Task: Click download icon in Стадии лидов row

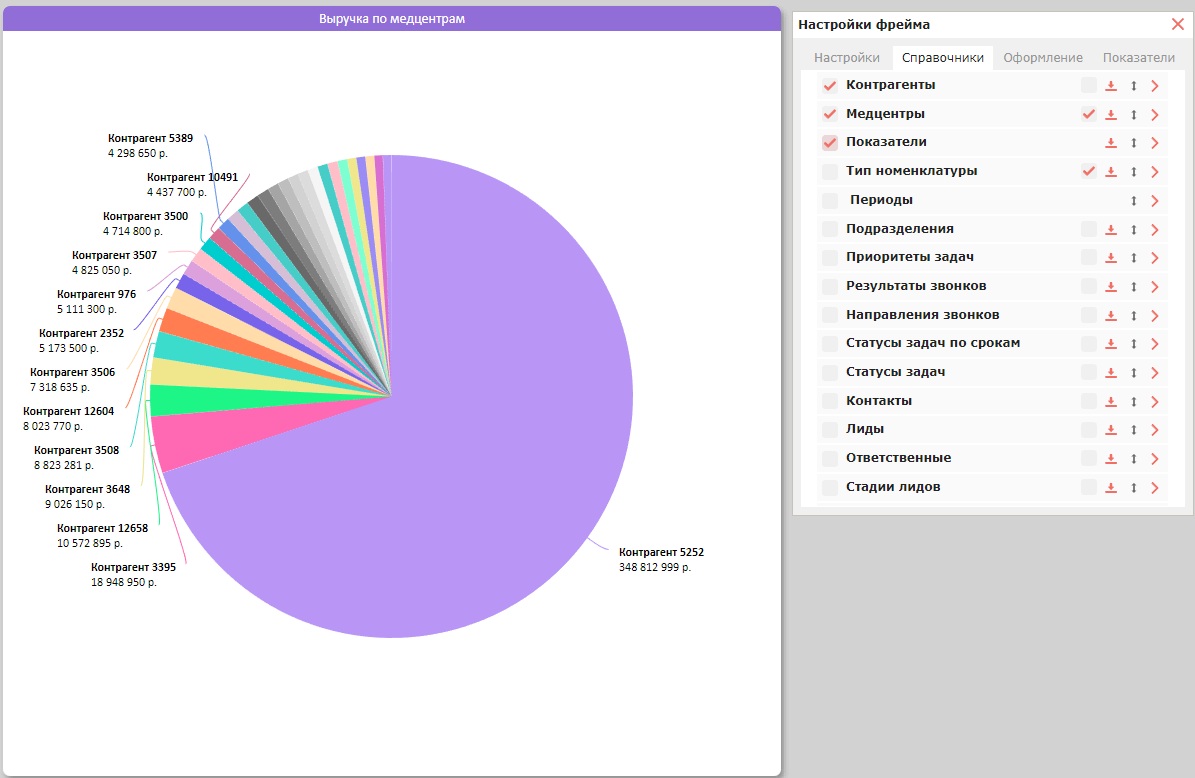Action: (x=1111, y=488)
